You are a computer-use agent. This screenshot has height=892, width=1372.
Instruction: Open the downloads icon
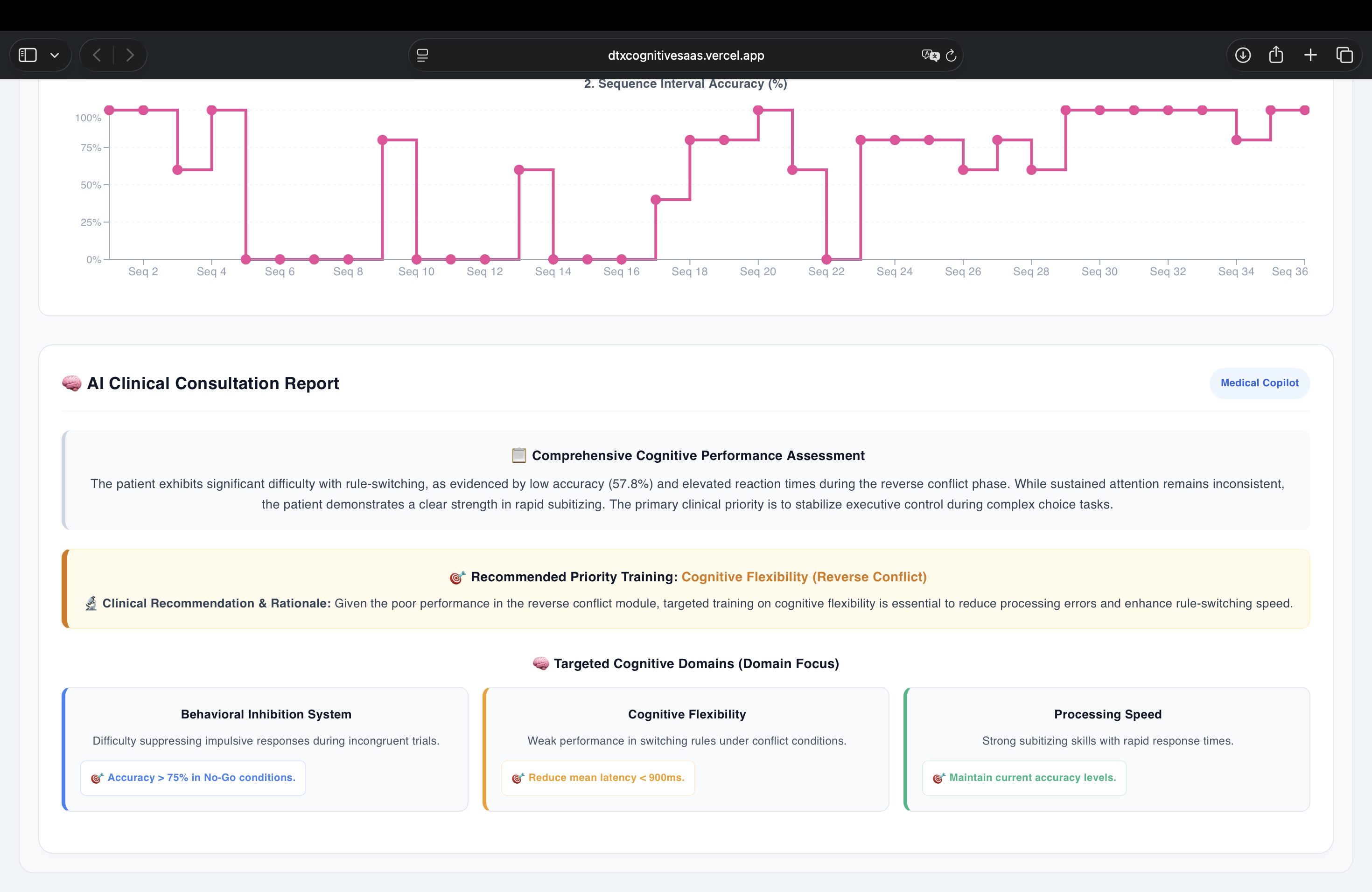[x=1243, y=56]
